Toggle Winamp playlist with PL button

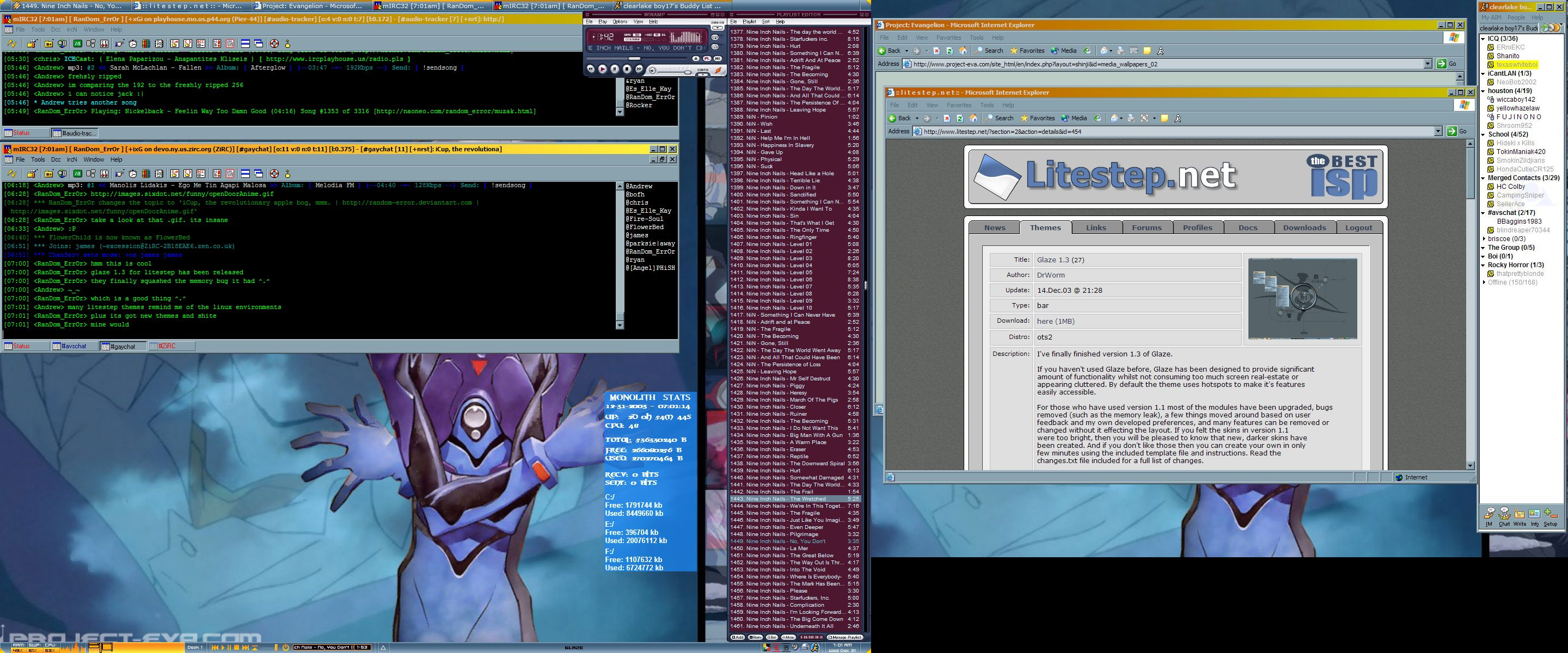tap(707, 58)
